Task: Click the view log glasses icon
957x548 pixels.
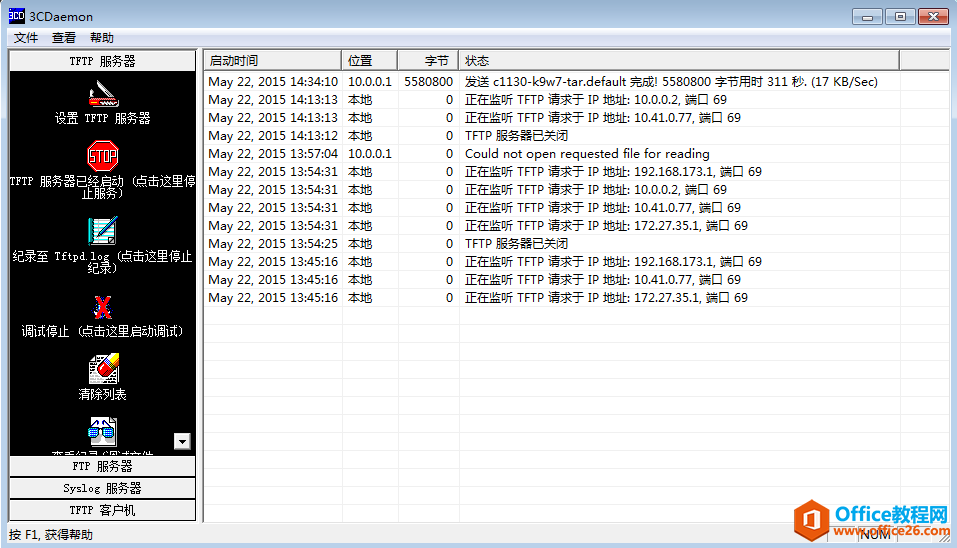Action: [102, 432]
